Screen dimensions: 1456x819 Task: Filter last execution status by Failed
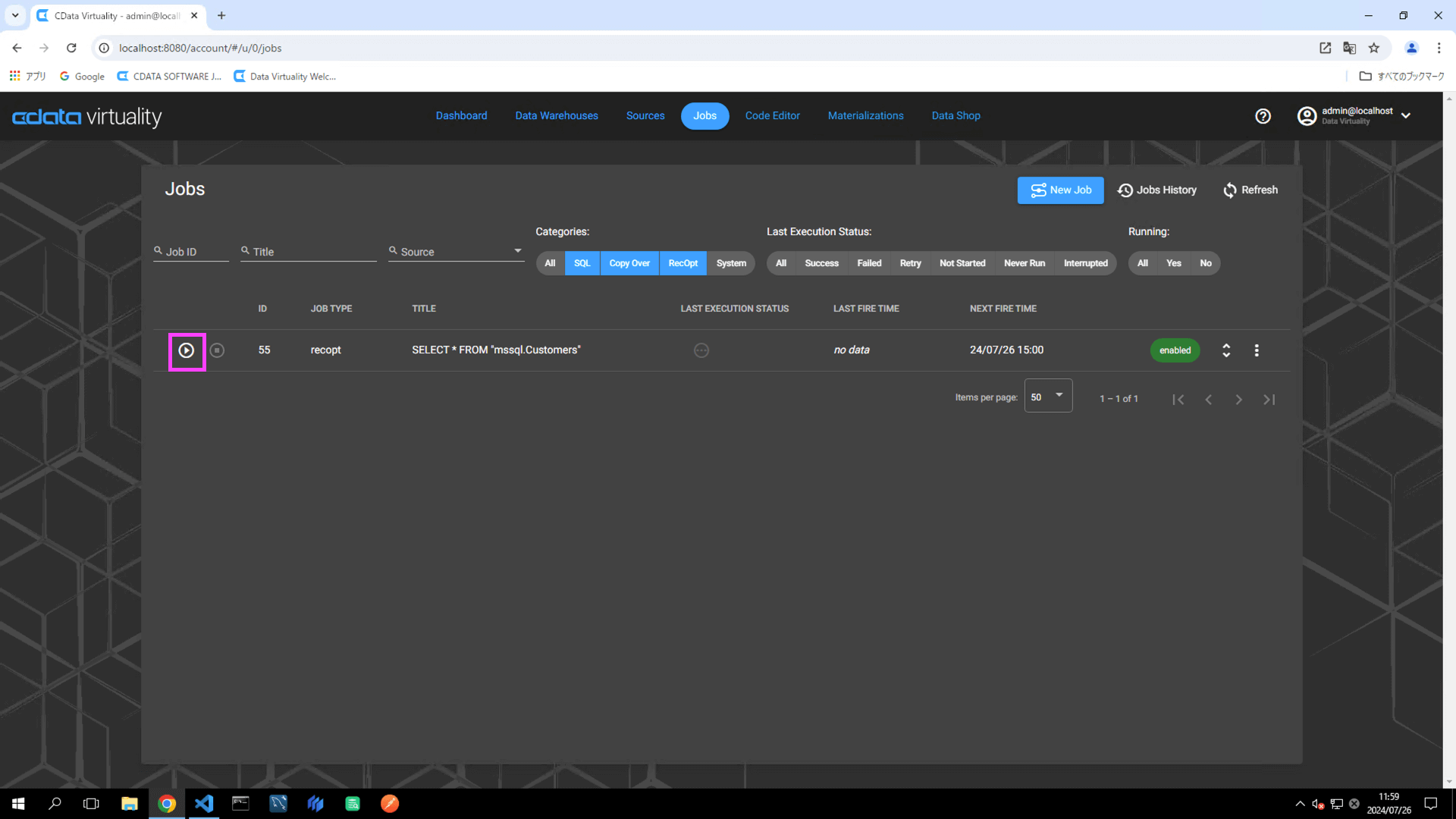coord(869,263)
